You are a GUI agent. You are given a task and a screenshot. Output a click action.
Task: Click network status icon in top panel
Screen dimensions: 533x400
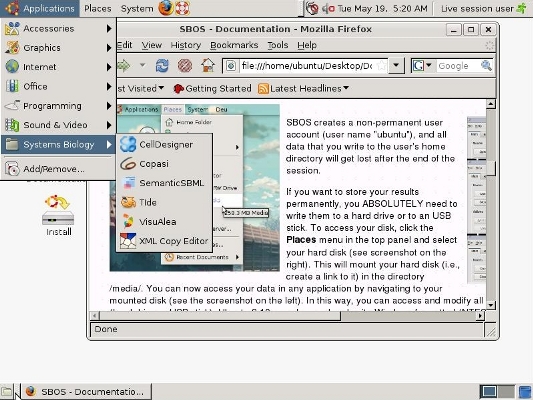(312, 8)
